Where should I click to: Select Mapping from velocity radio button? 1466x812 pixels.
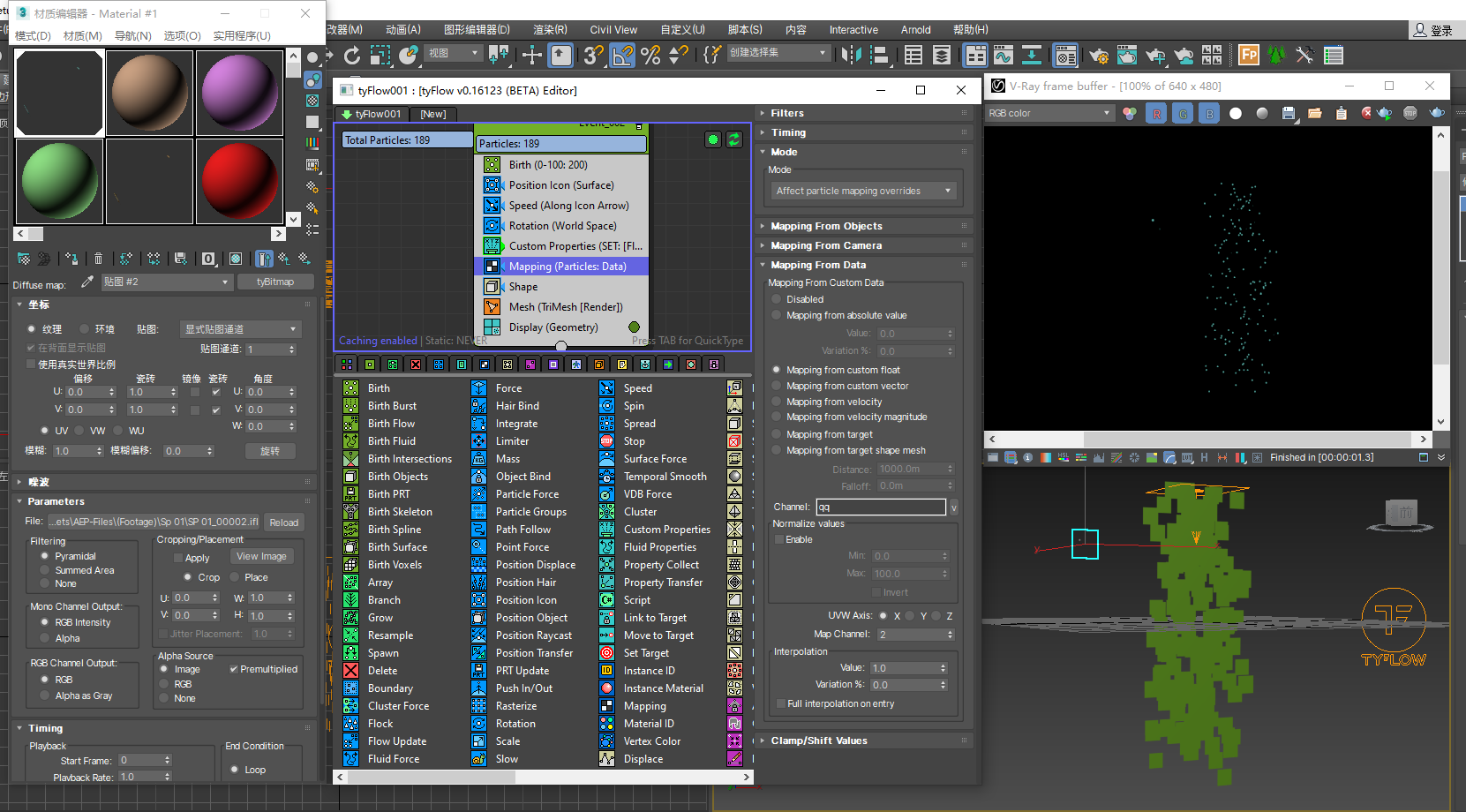click(777, 402)
